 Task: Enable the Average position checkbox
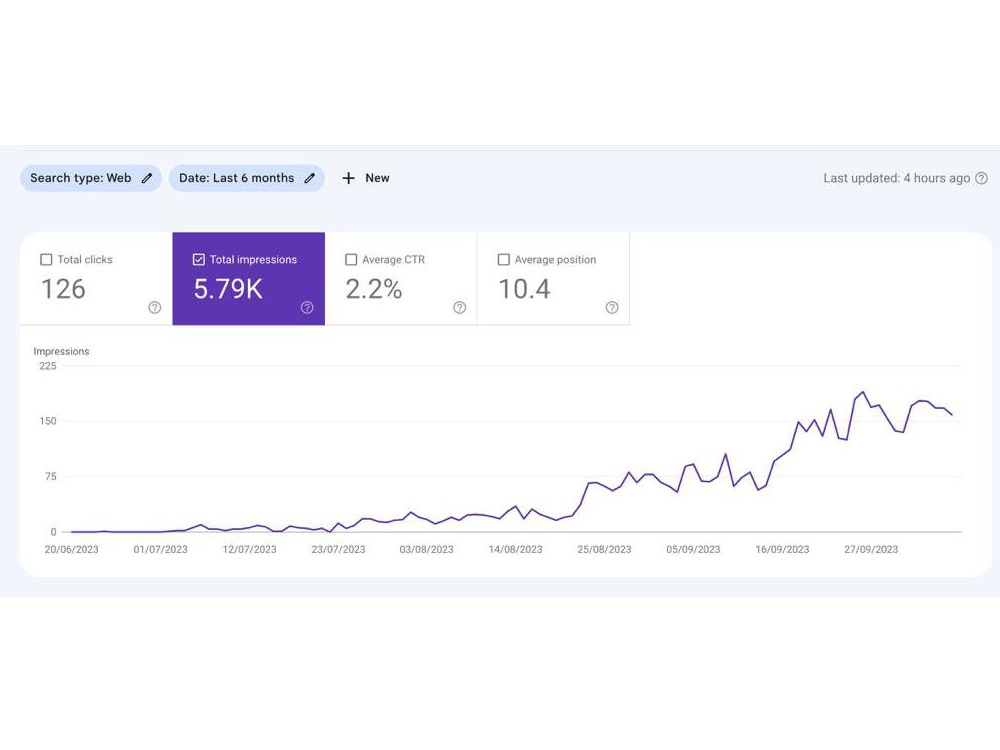503,260
